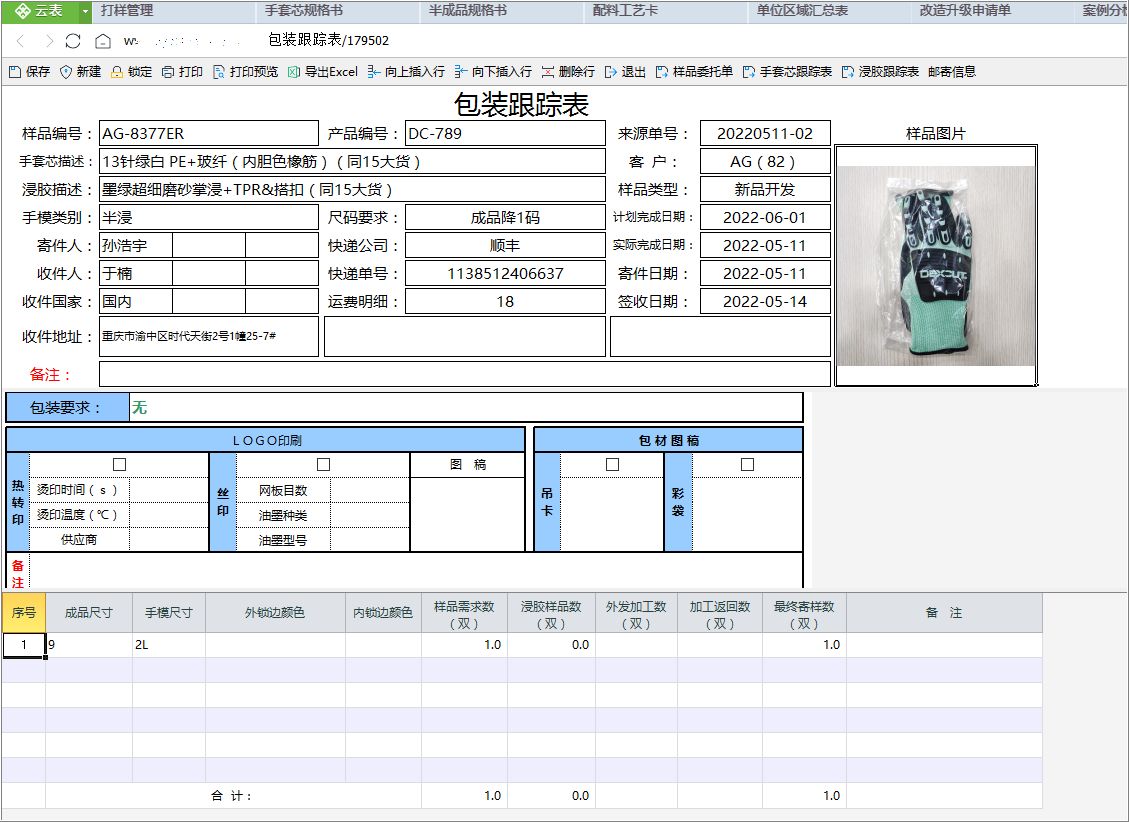Click the refresh icon beside navigation arrows

point(73,41)
